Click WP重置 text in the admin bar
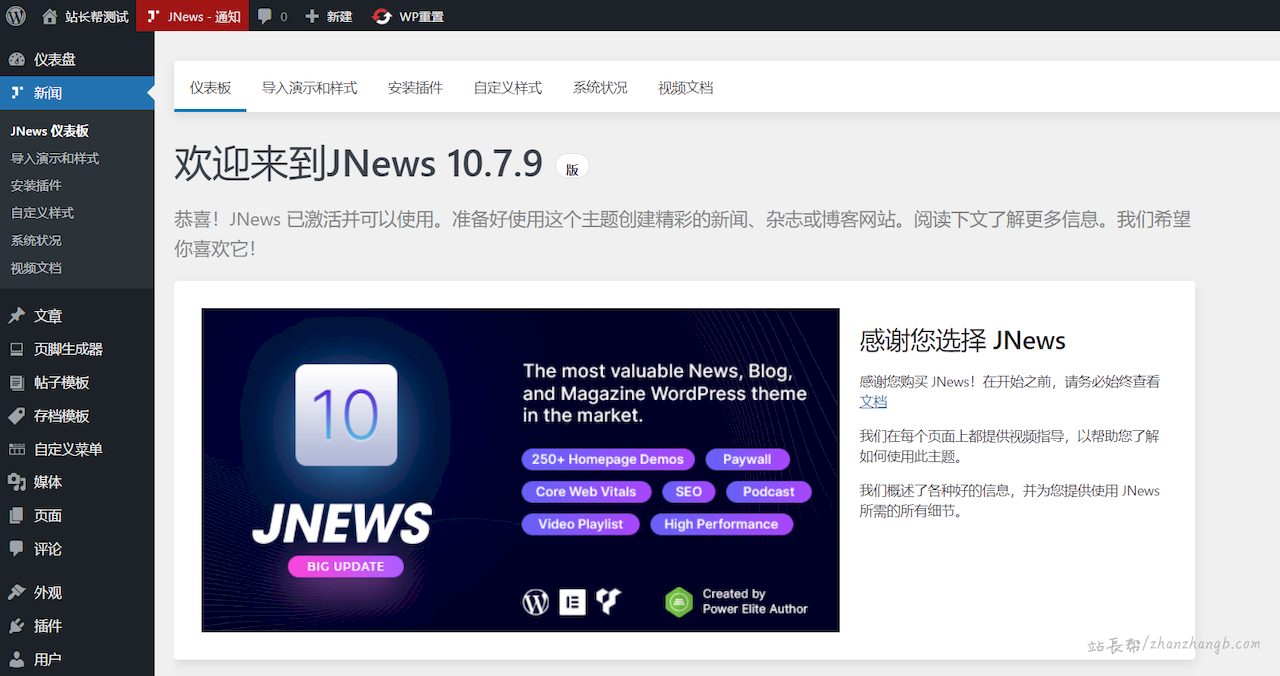The width and height of the screenshot is (1280, 676). pyautogui.click(x=421, y=16)
